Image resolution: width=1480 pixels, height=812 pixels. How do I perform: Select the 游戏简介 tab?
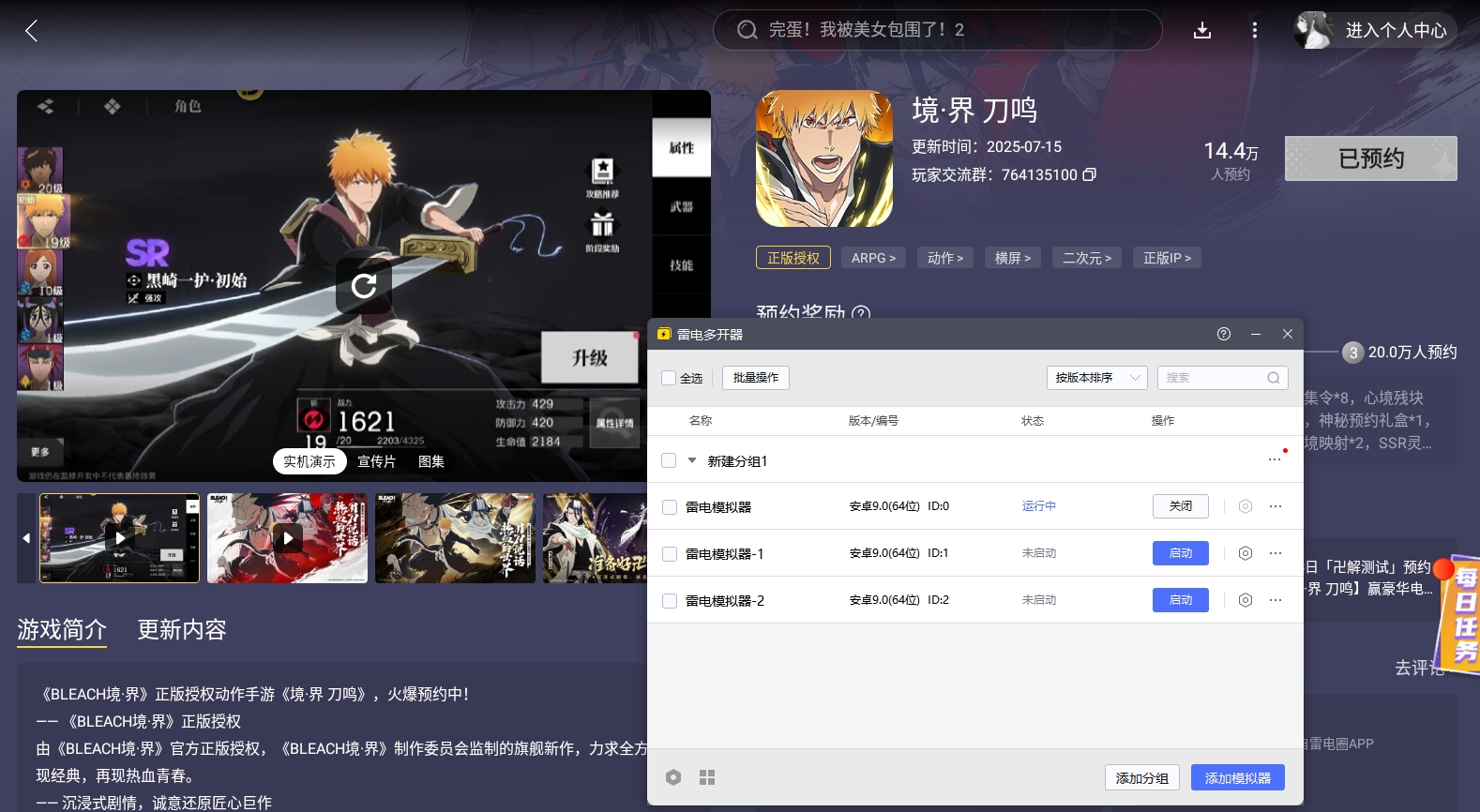[x=62, y=629]
